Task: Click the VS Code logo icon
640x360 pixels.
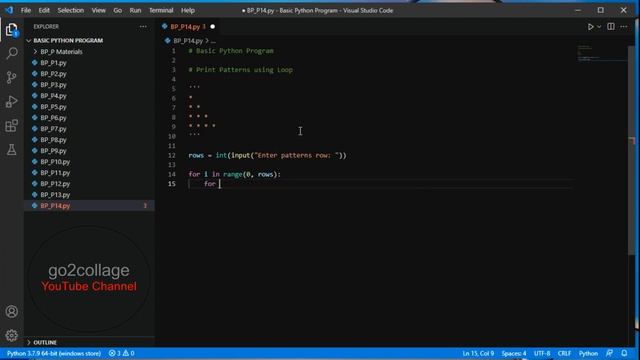Action: (9, 10)
